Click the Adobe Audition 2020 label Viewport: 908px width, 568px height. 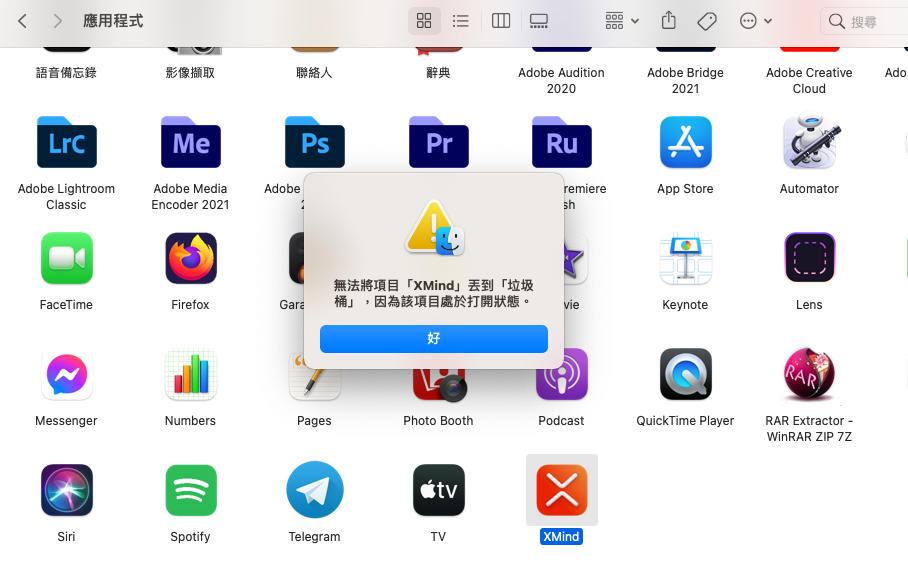coord(561,80)
